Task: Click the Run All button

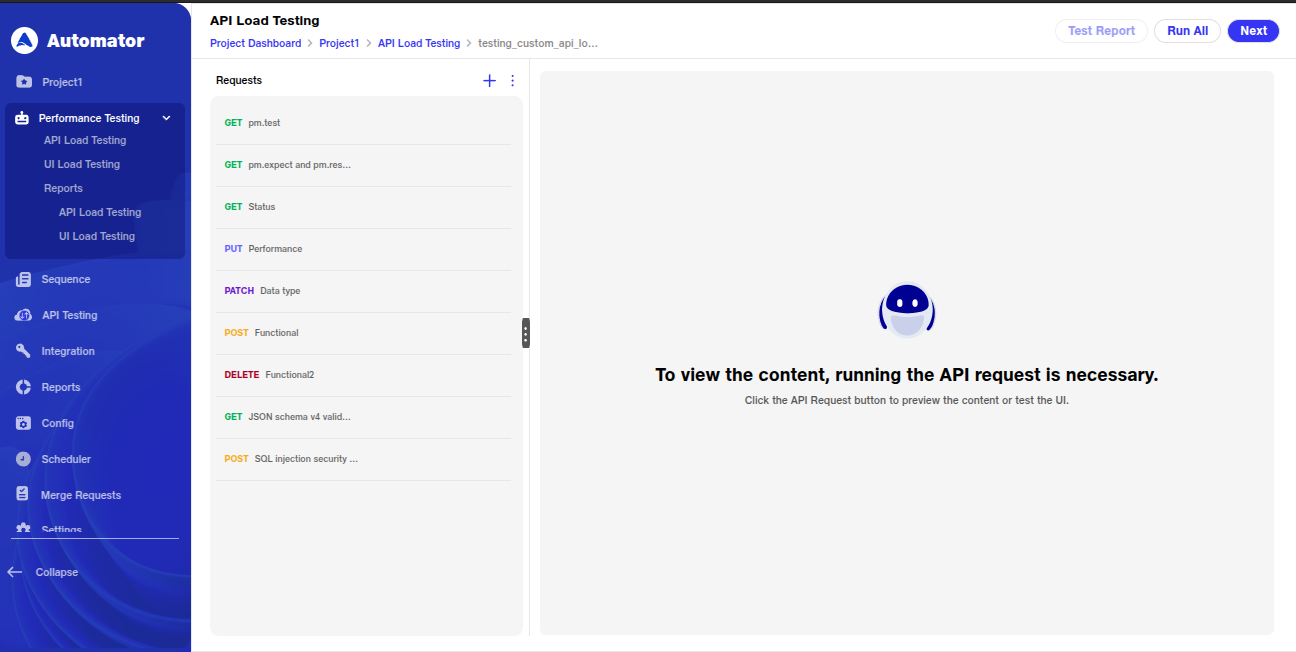Action: (1187, 31)
